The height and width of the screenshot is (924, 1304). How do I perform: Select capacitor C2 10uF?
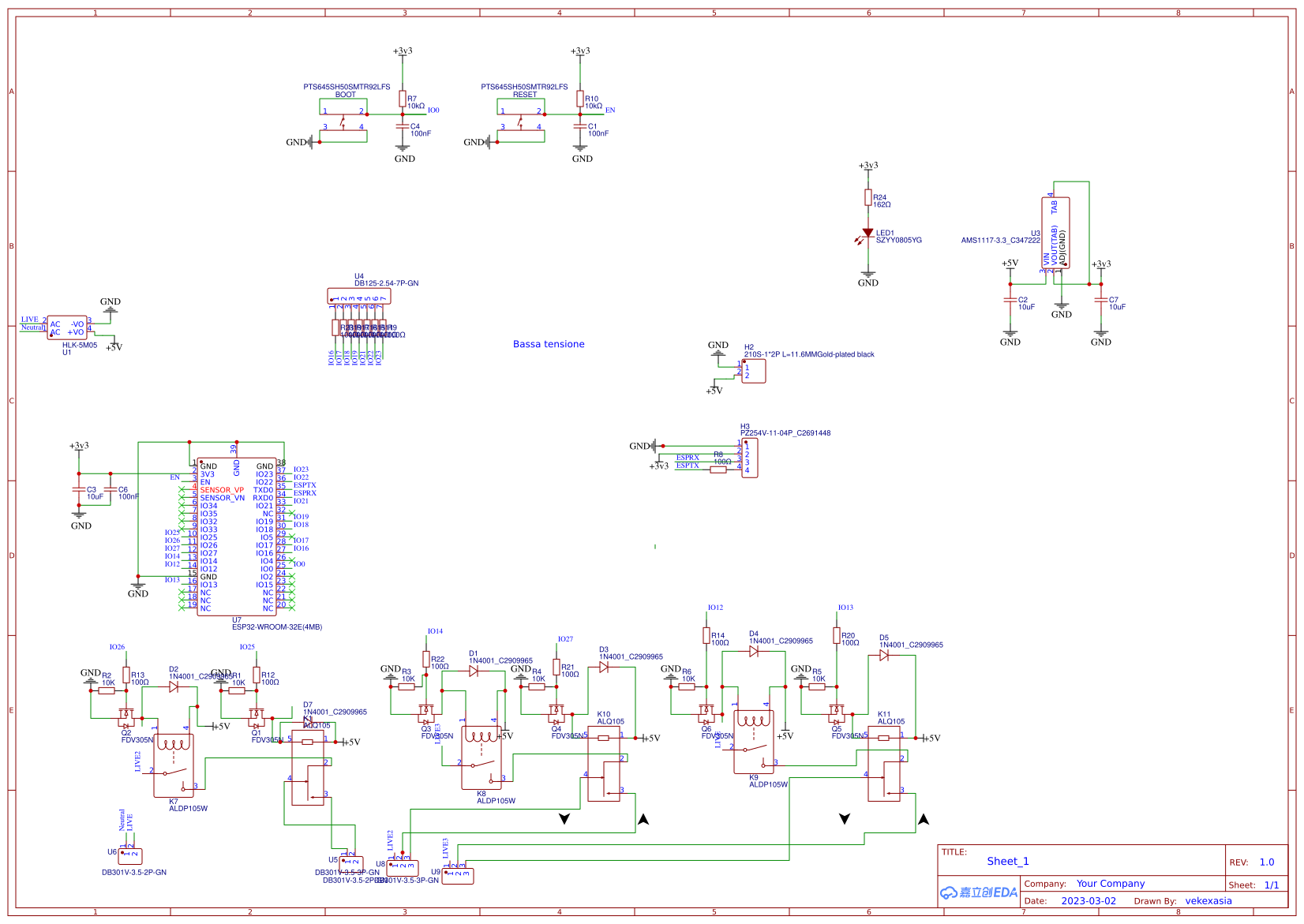pyautogui.click(x=1010, y=301)
